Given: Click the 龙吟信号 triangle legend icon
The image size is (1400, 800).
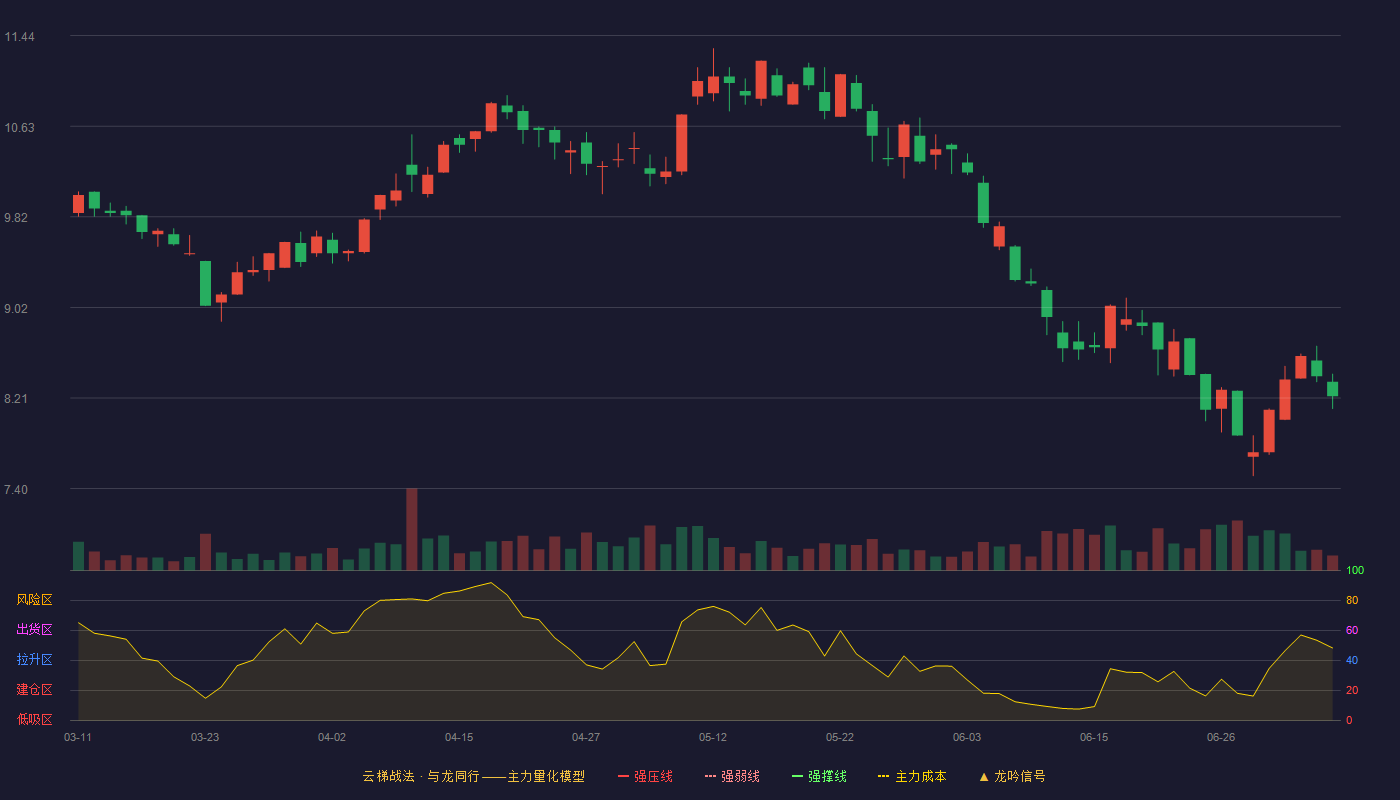Looking at the screenshot, I should point(984,776).
